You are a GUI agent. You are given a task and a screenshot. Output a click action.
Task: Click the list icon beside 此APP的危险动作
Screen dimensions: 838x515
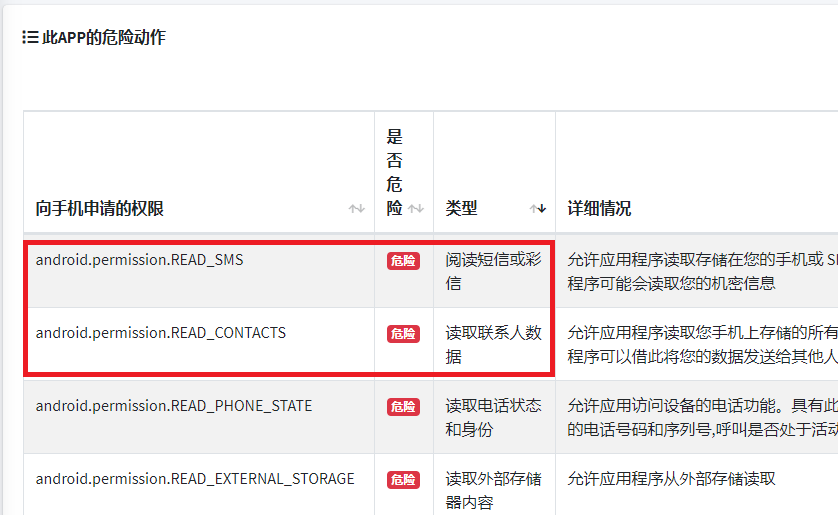click(30, 37)
